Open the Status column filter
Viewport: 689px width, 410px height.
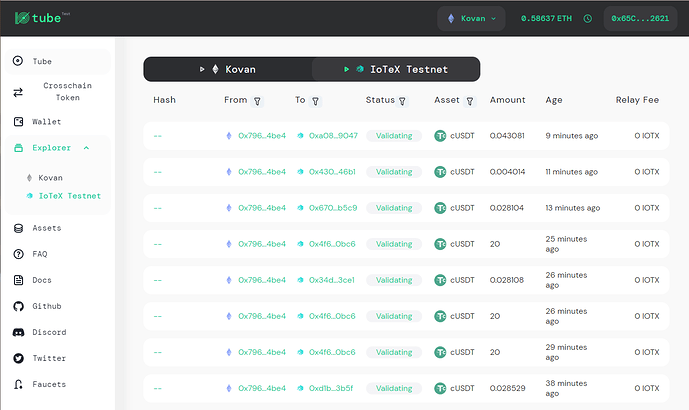402,102
